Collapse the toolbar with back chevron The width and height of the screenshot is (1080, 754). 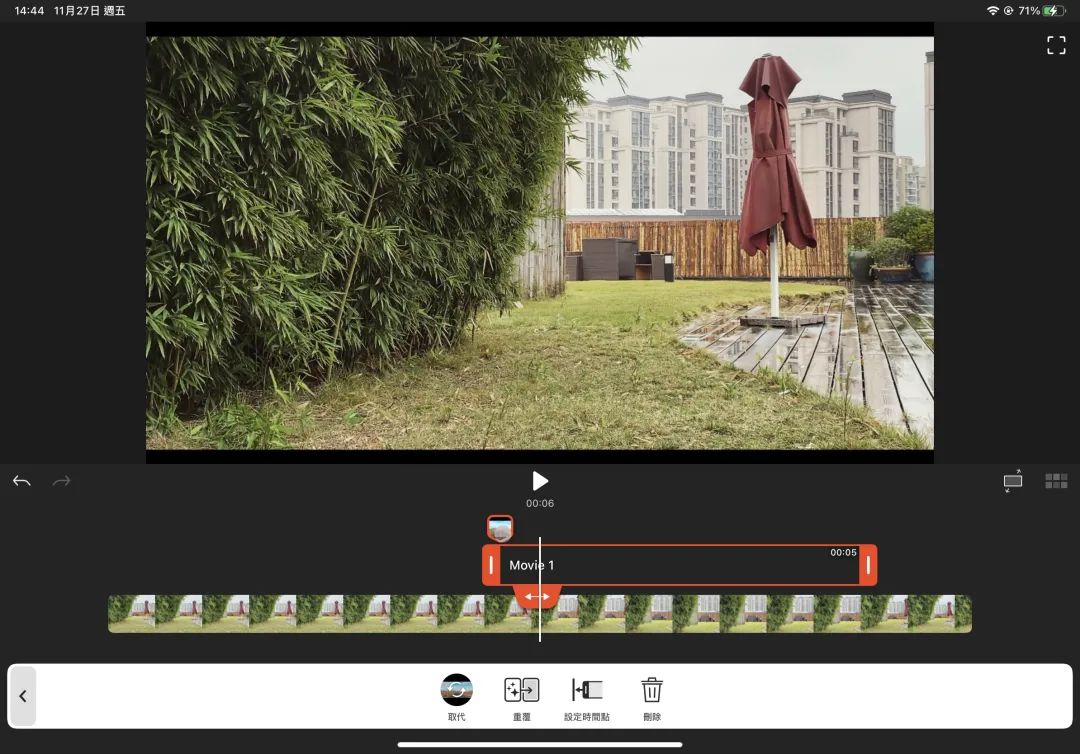click(23, 696)
